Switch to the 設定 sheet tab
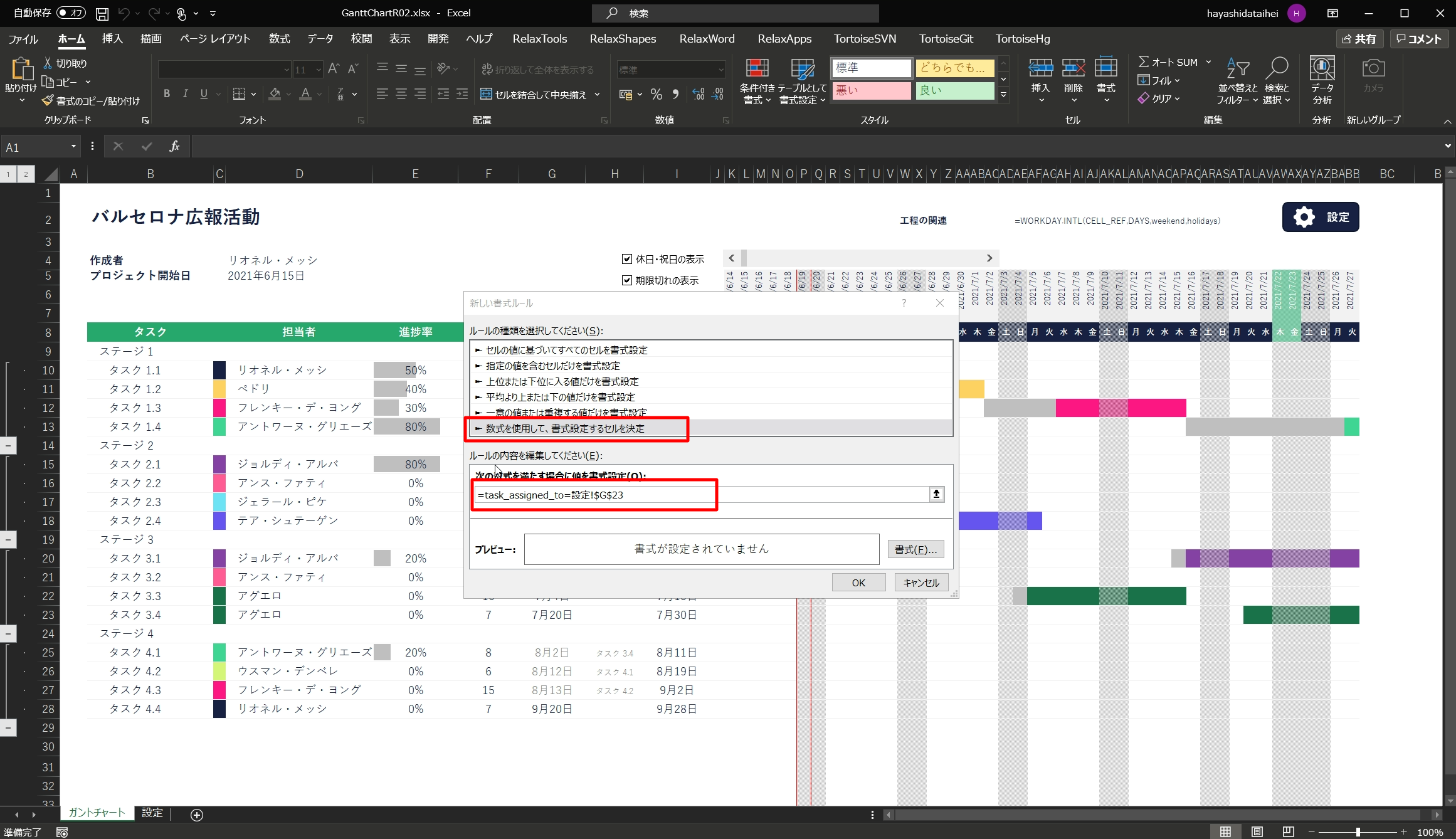Screen dimensions: 1456x839 [152, 813]
